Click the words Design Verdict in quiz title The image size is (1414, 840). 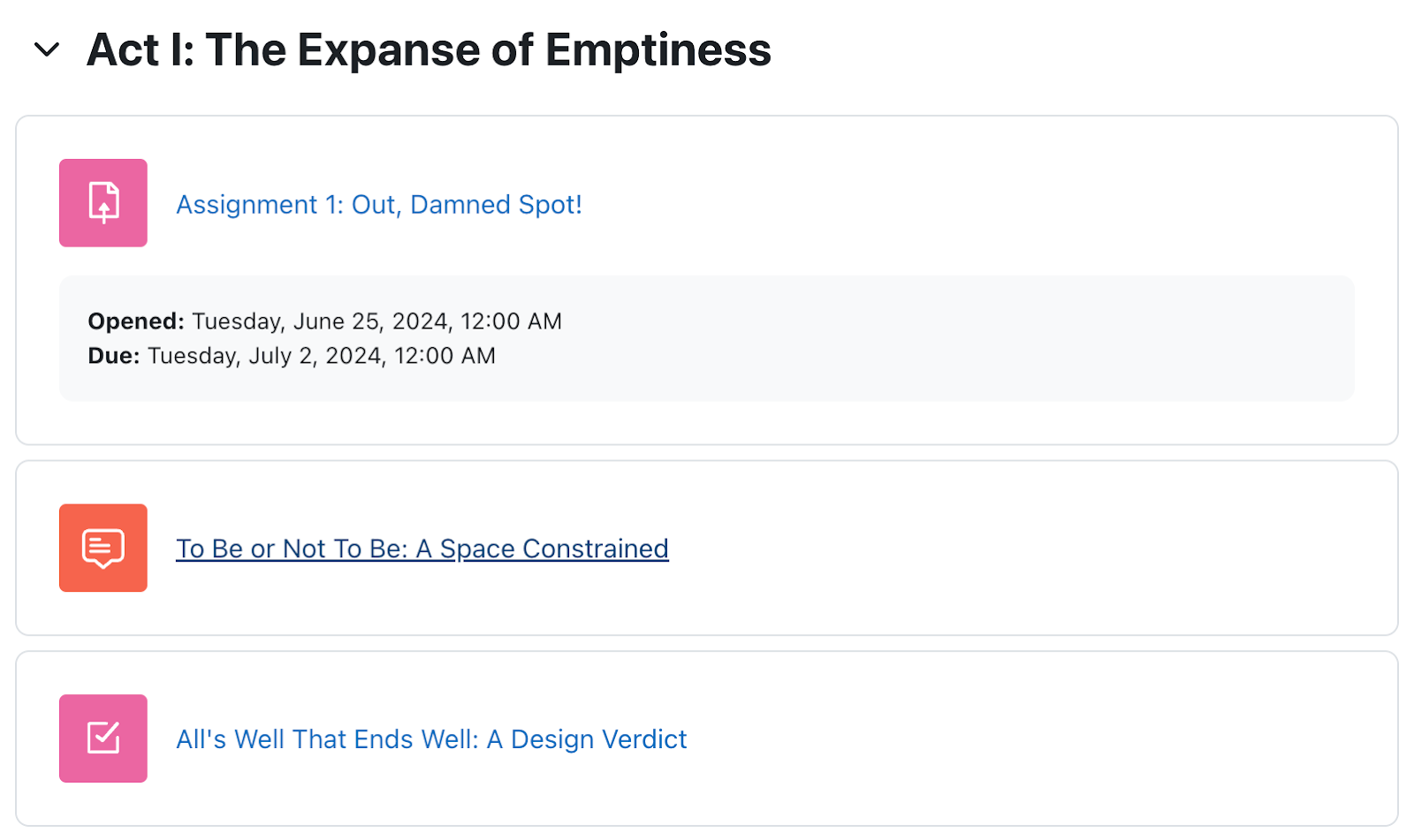click(x=599, y=739)
